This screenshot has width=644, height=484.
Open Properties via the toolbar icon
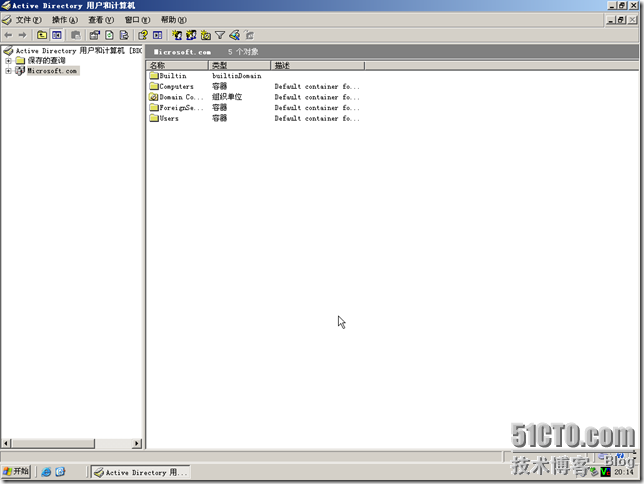[x=95, y=35]
